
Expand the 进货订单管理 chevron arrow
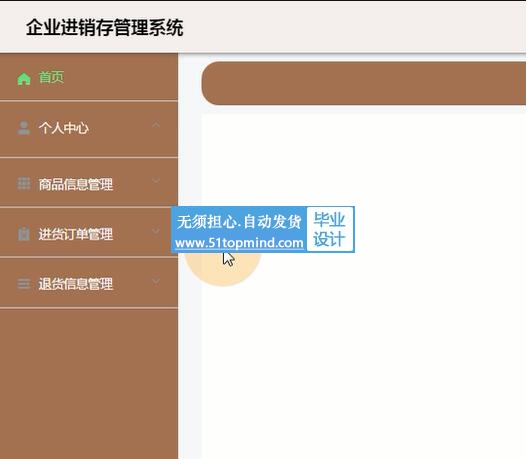(x=156, y=231)
